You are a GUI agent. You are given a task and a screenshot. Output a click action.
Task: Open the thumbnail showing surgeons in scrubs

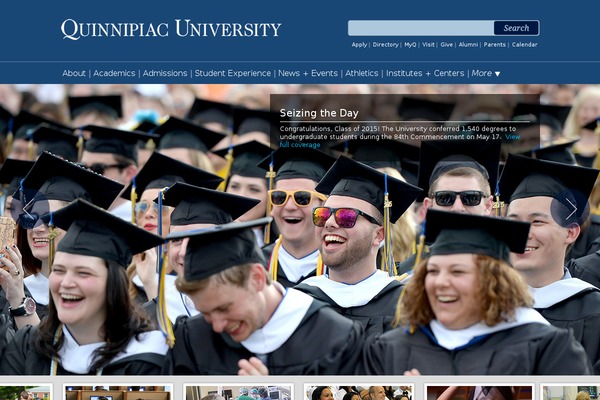click(x=238, y=392)
